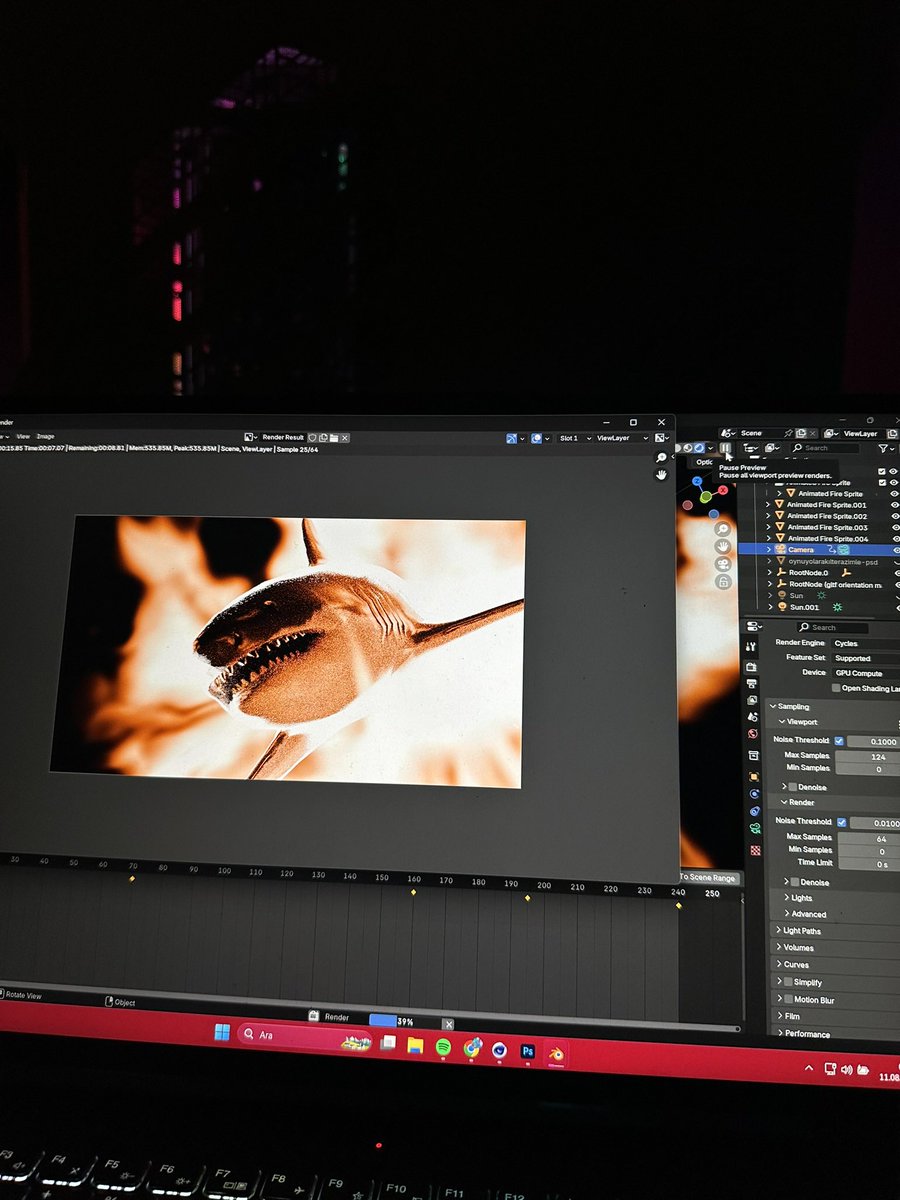Select the Render Properties tab icon

[752, 668]
